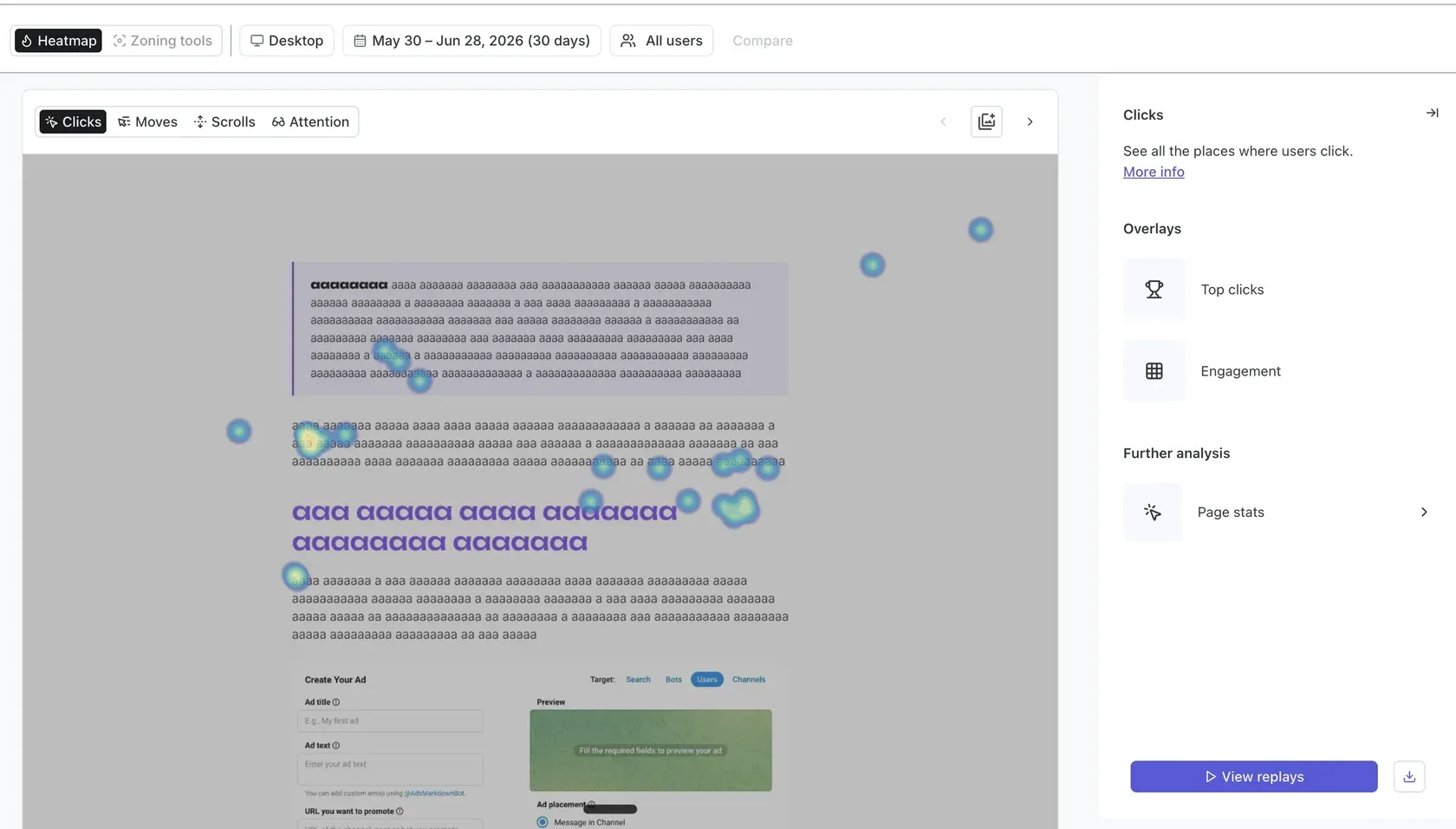Click the green ad preview image

[651, 750]
